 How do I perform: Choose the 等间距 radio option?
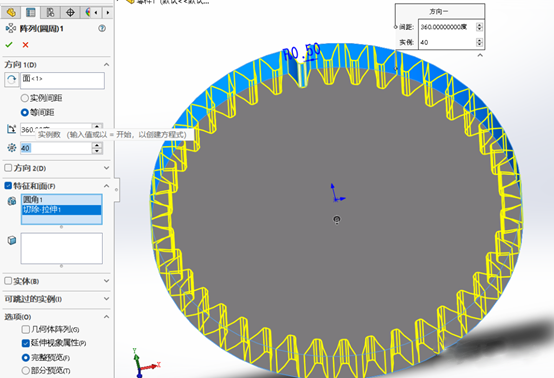click(25, 112)
